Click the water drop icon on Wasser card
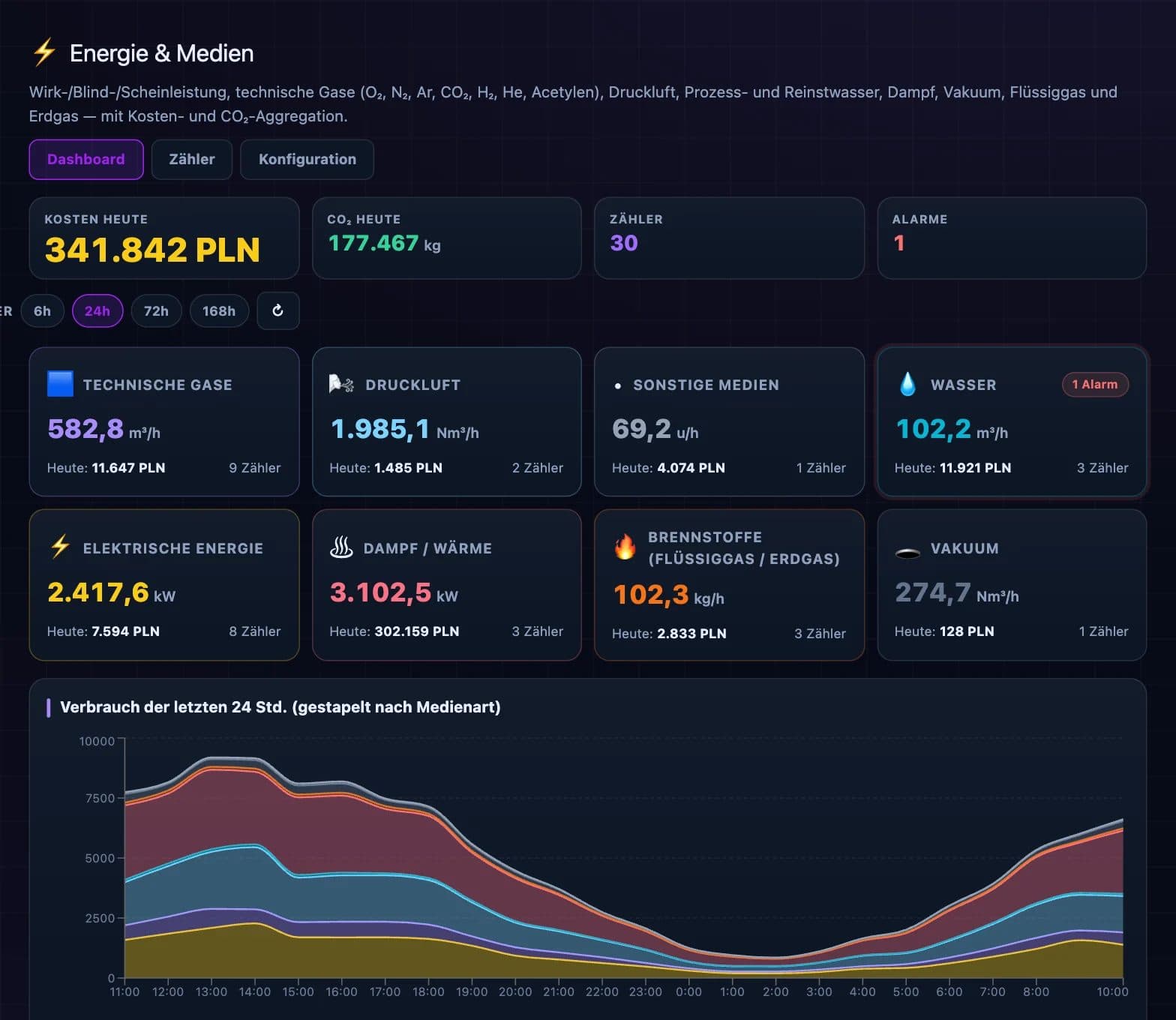This screenshot has height=1020, width=1176. 907,384
